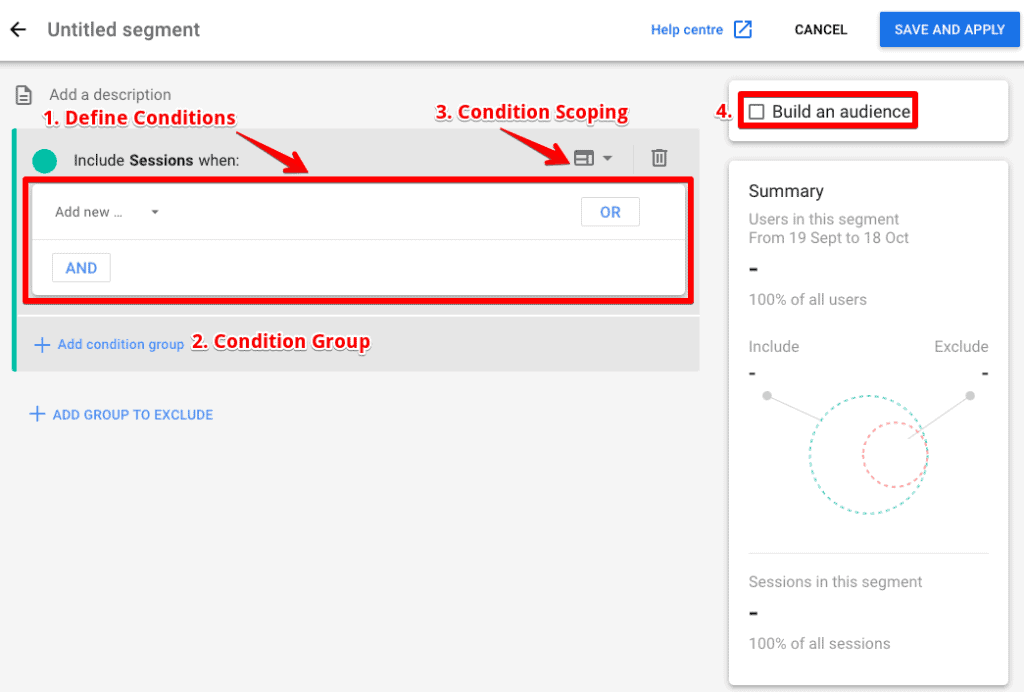
Task: Delete the condition group with trash icon
Action: tap(657, 157)
